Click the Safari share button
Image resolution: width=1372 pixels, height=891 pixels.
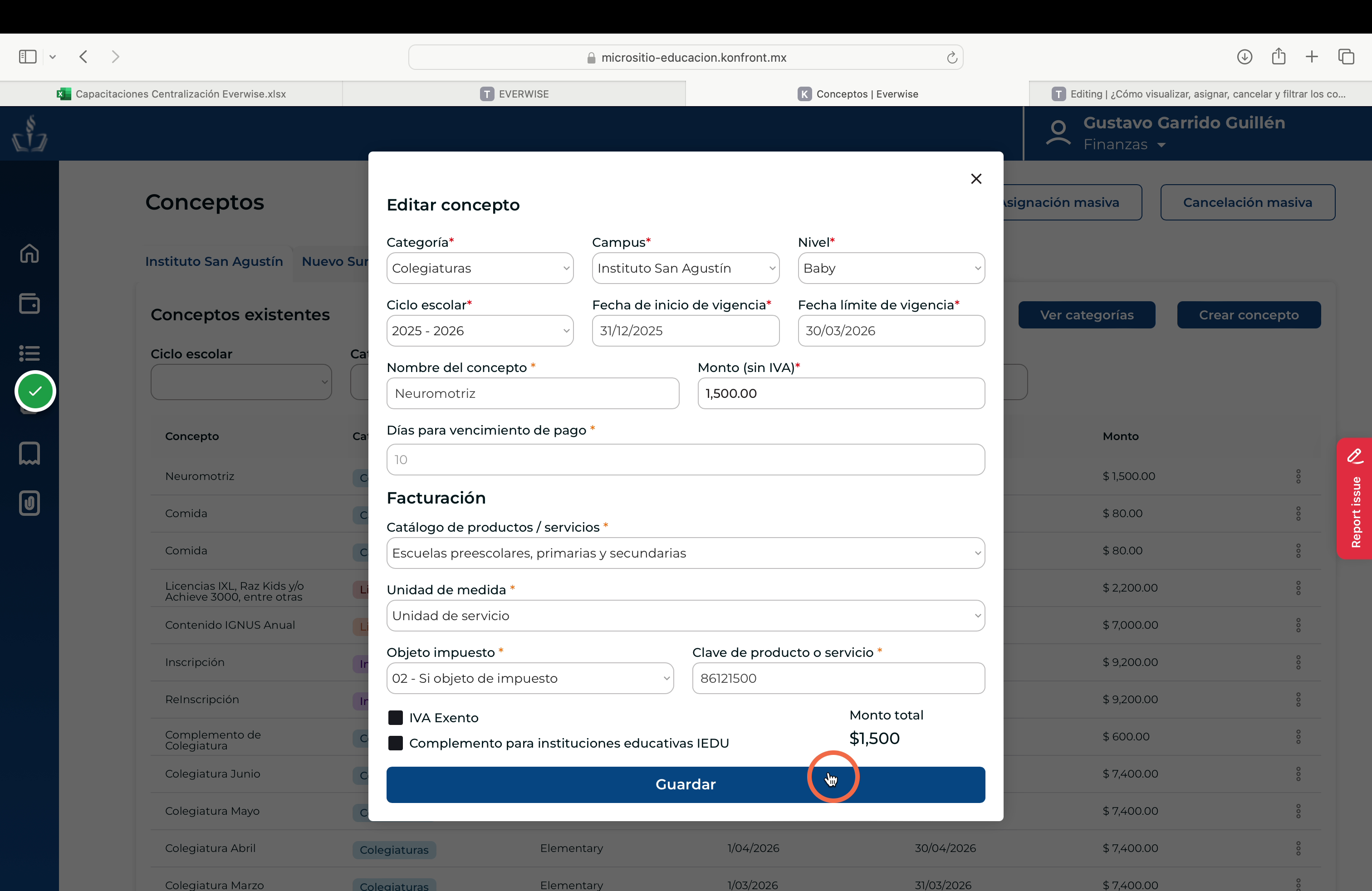[x=1279, y=56]
